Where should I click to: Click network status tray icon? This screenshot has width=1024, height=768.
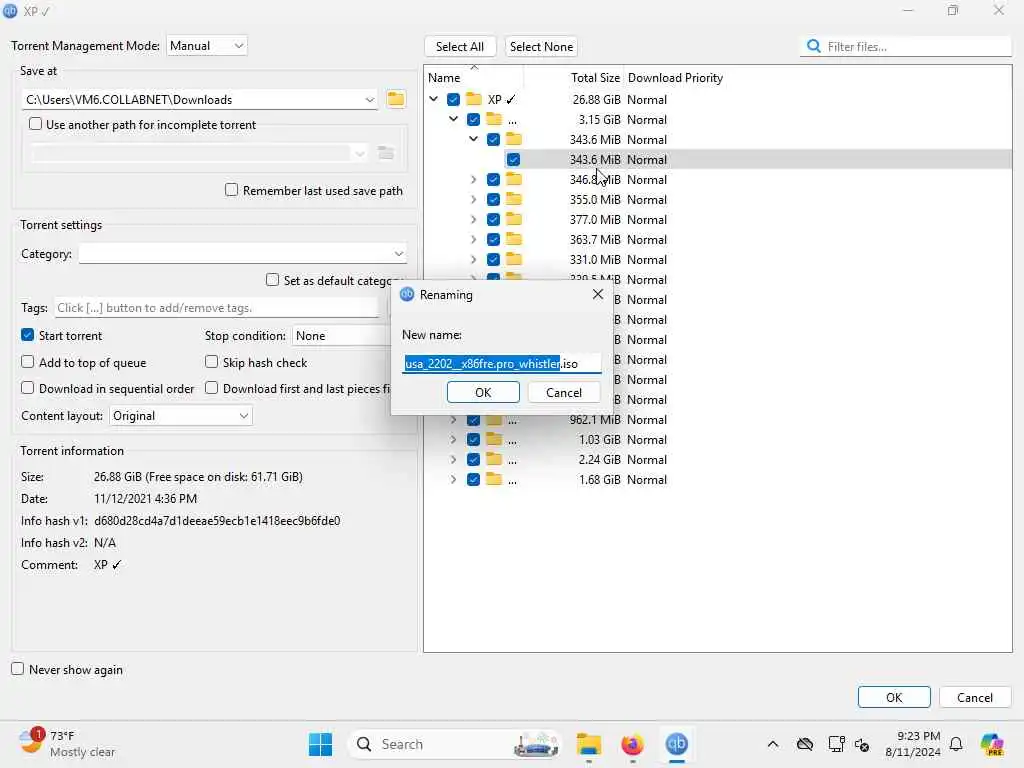pyautogui.click(x=837, y=744)
